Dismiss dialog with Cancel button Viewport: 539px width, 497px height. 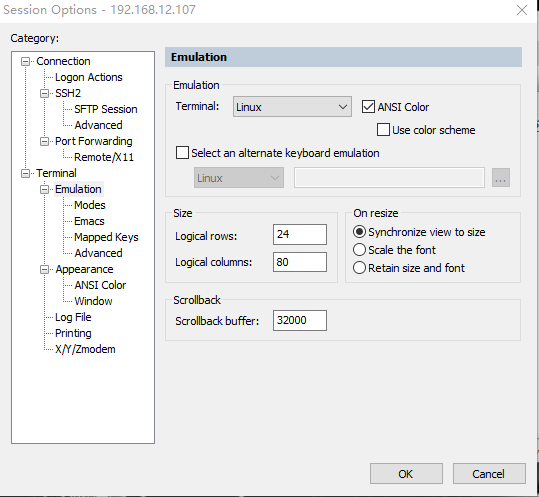coord(489,474)
